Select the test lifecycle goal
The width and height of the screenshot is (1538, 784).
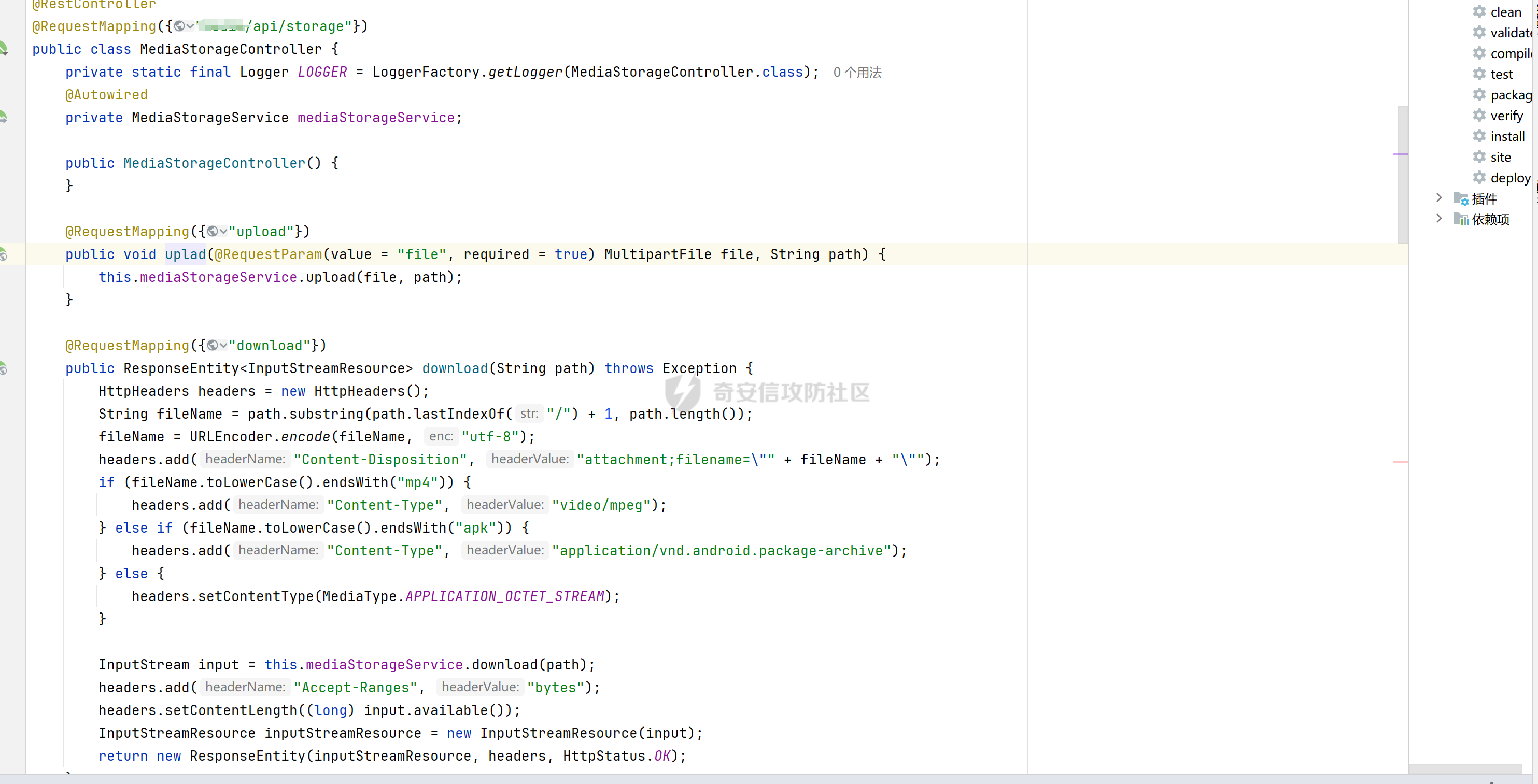(1501, 74)
